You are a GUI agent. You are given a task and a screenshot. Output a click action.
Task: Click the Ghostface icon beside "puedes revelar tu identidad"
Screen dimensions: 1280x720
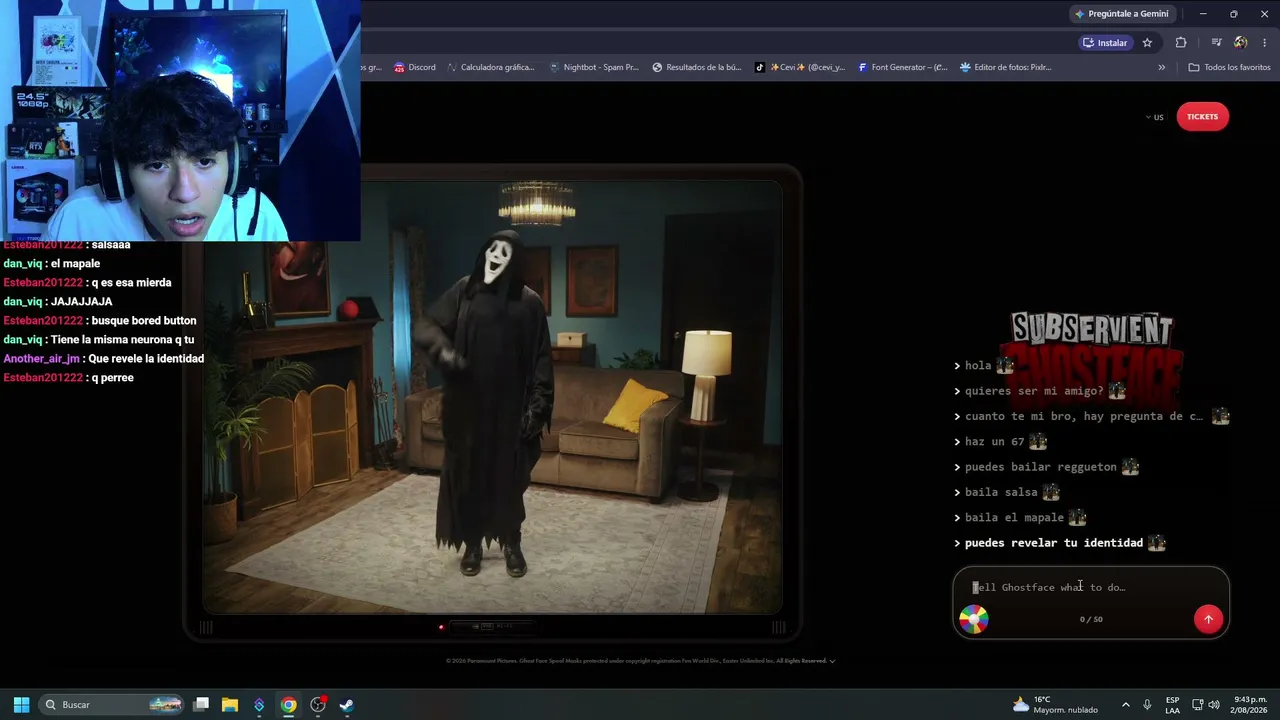(x=1157, y=543)
